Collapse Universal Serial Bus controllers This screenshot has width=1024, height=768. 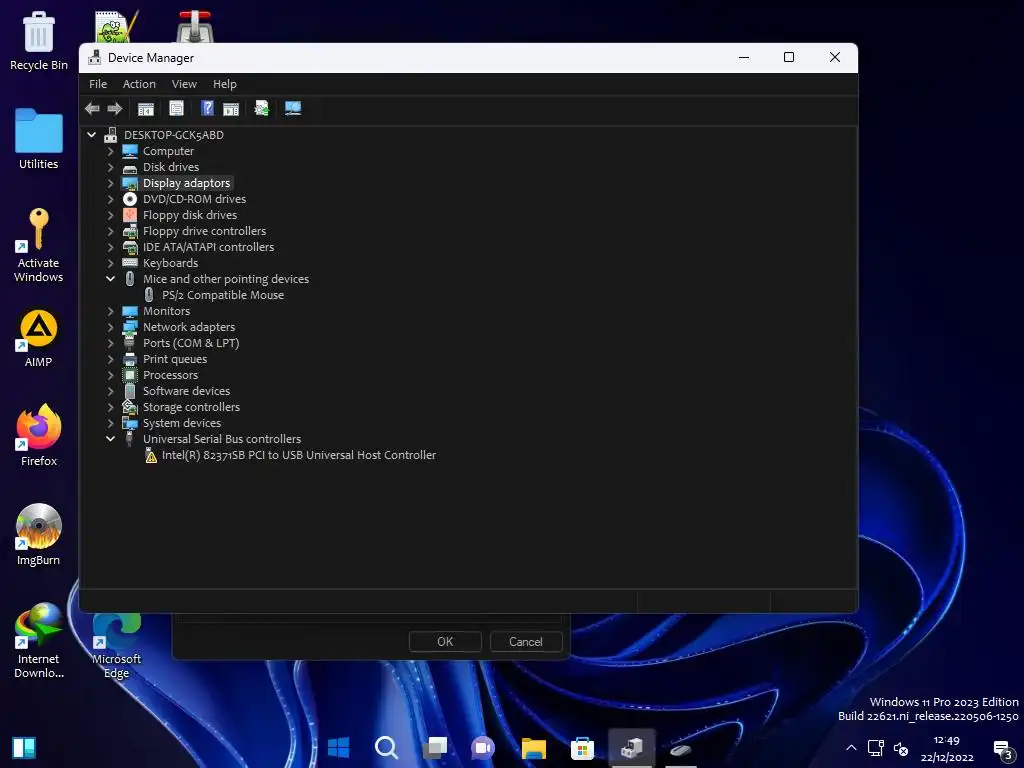110,439
